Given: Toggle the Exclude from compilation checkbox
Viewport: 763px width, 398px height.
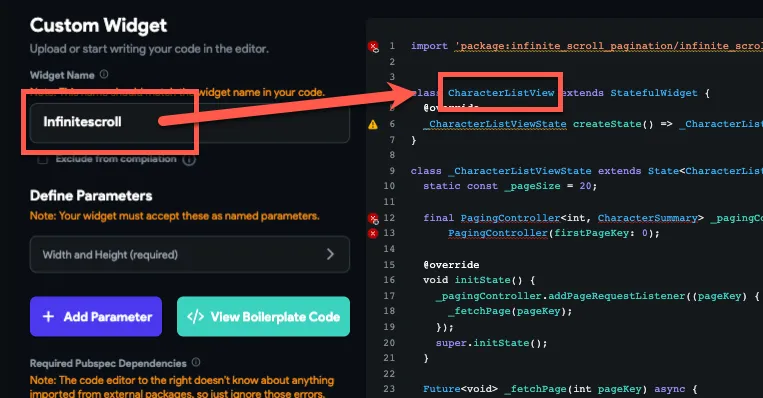Looking at the screenshot, I should tap(43, 159).
